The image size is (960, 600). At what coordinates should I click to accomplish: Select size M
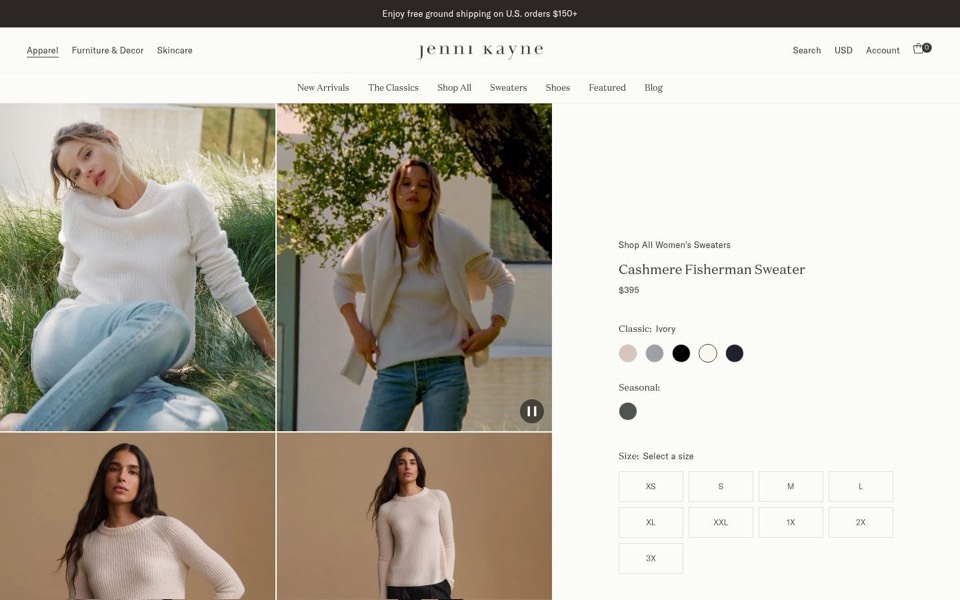[x=790, y=486]
